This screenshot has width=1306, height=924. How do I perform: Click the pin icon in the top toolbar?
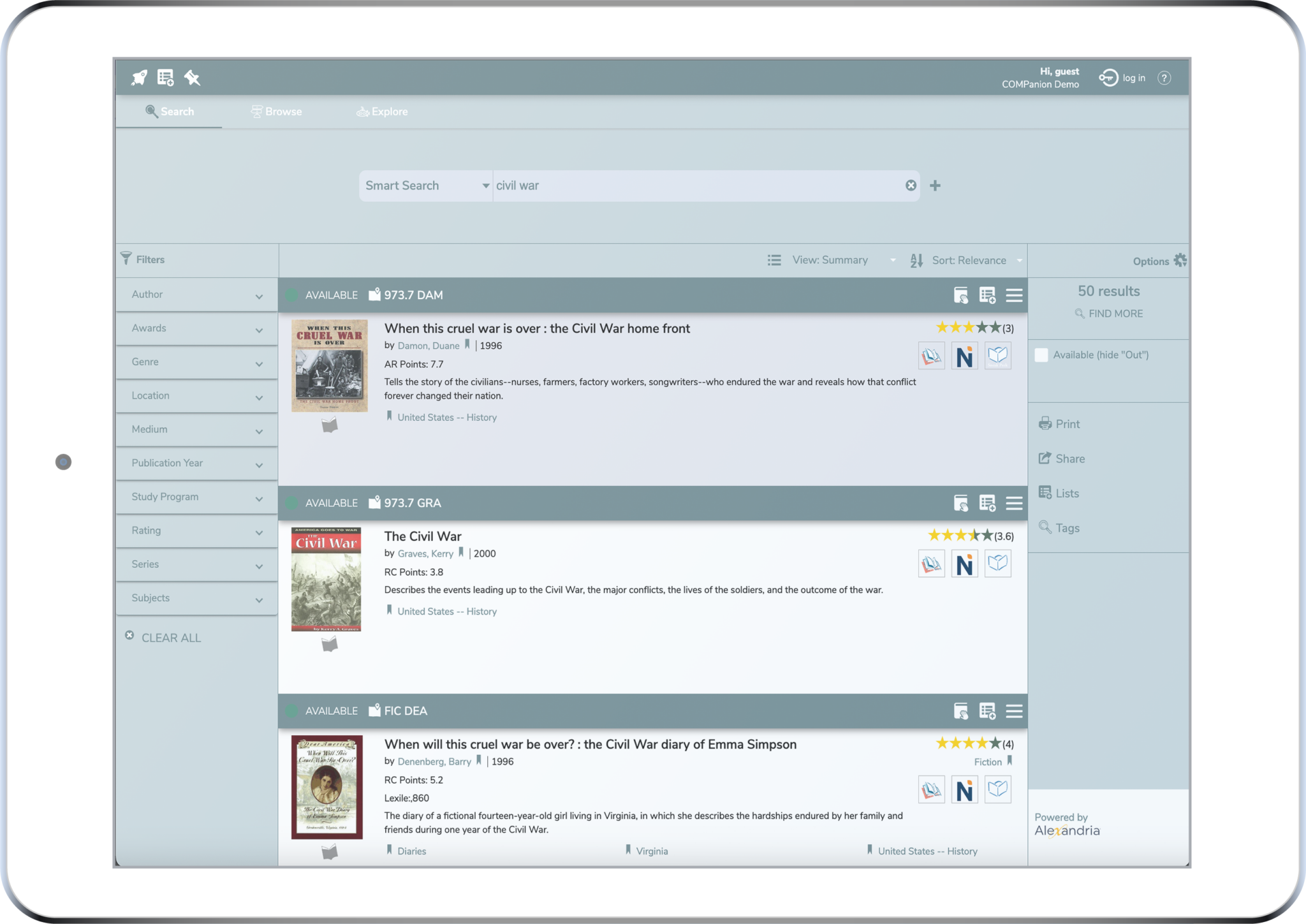[193, 77]
